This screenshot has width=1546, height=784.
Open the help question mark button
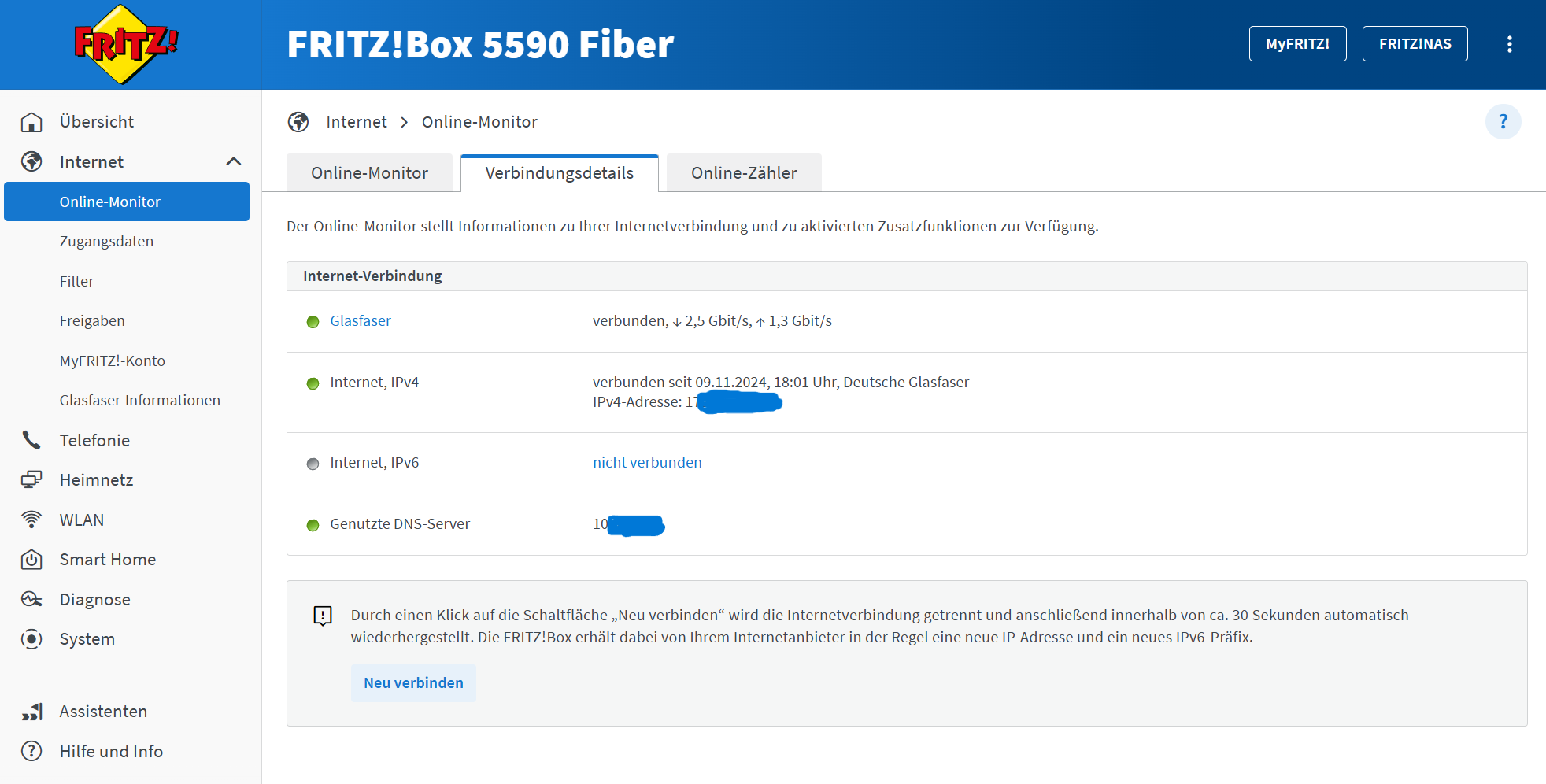pos(1503,122)
